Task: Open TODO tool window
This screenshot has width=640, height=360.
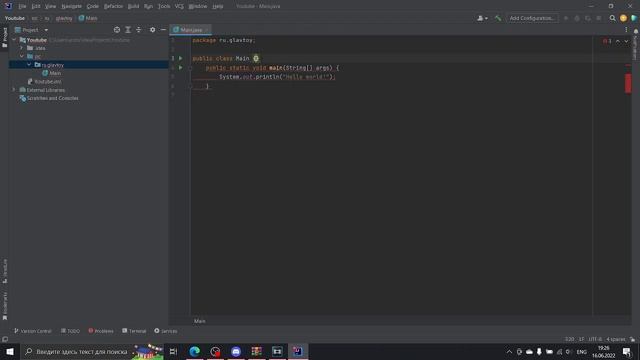Action: [x=70, y=331]
